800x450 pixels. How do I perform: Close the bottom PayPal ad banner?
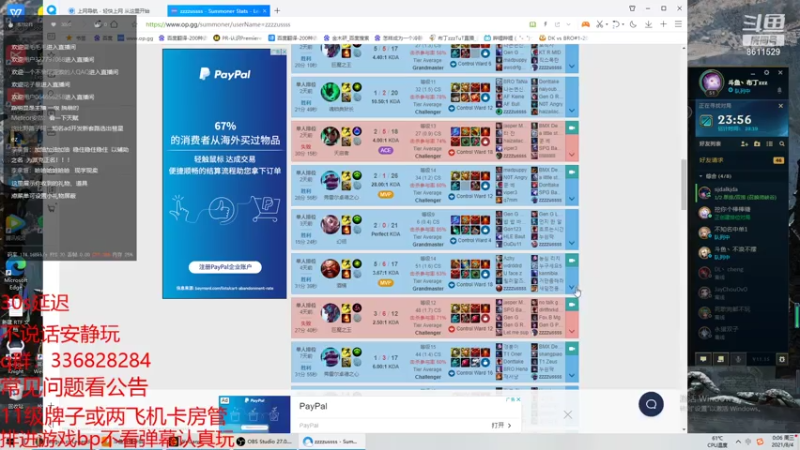coord(568,414)
